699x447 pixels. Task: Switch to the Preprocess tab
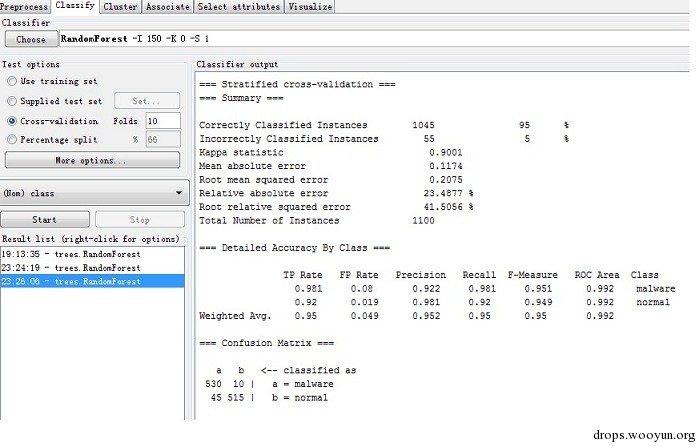pos(24,7)
